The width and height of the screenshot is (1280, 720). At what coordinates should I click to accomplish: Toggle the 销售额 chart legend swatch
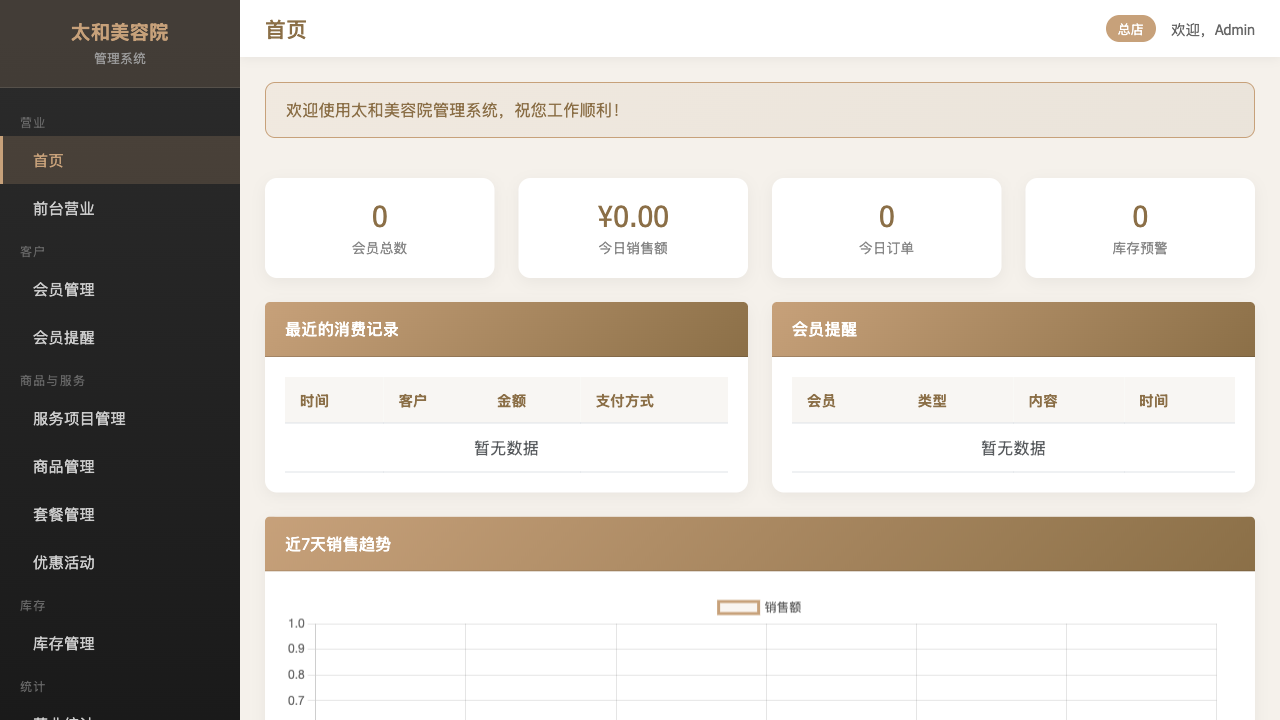pyautogui.click(x=738, y=607)
